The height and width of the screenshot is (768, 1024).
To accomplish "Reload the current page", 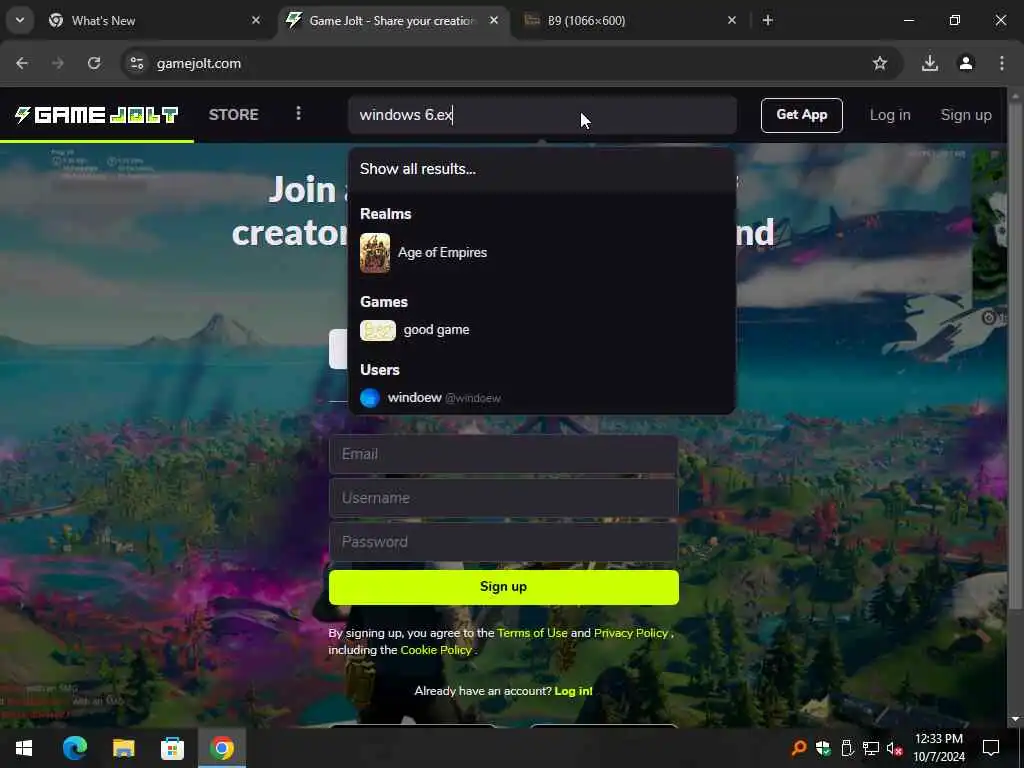I will point(94,63).
